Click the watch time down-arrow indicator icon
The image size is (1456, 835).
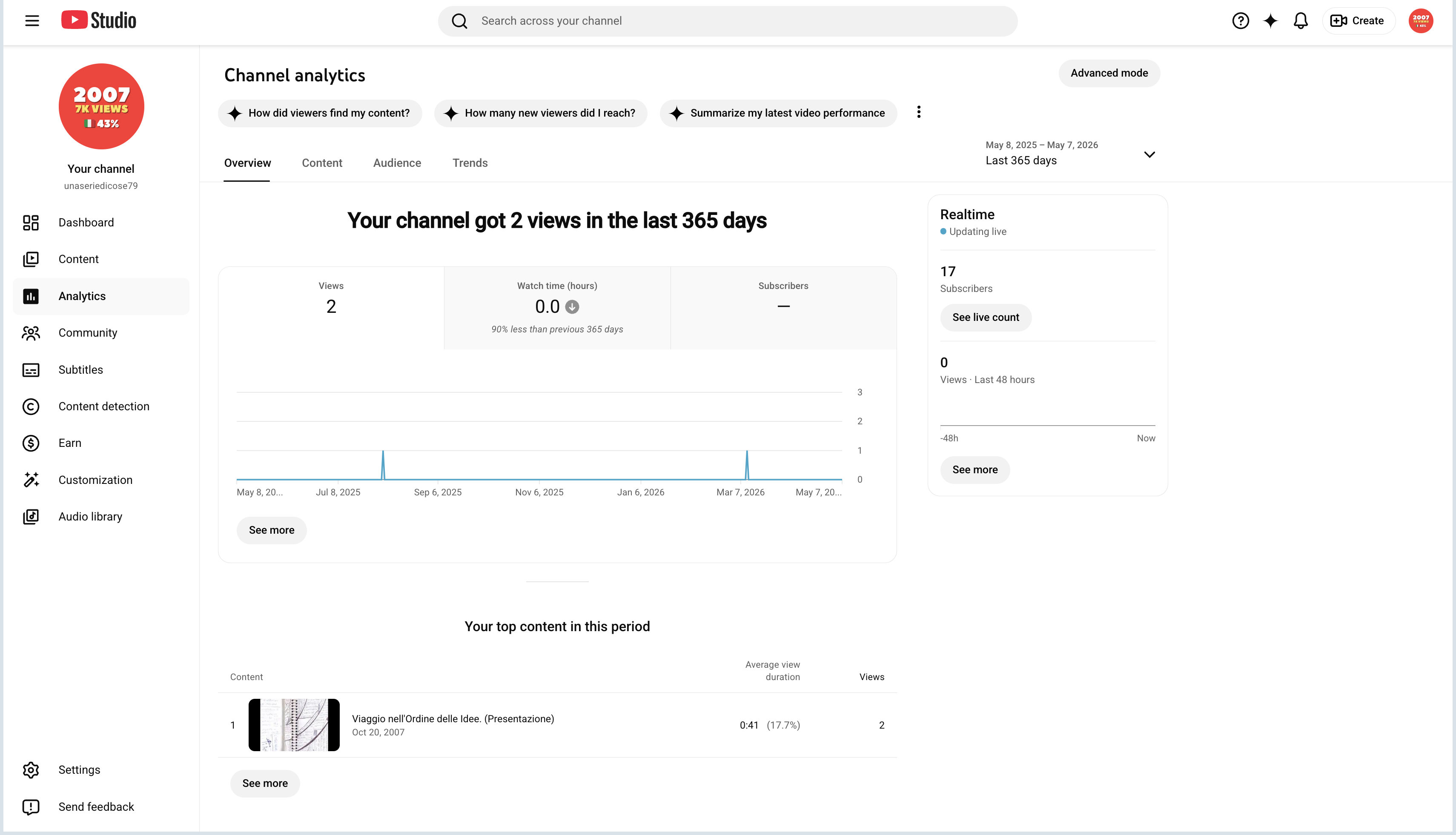[572, 307]
